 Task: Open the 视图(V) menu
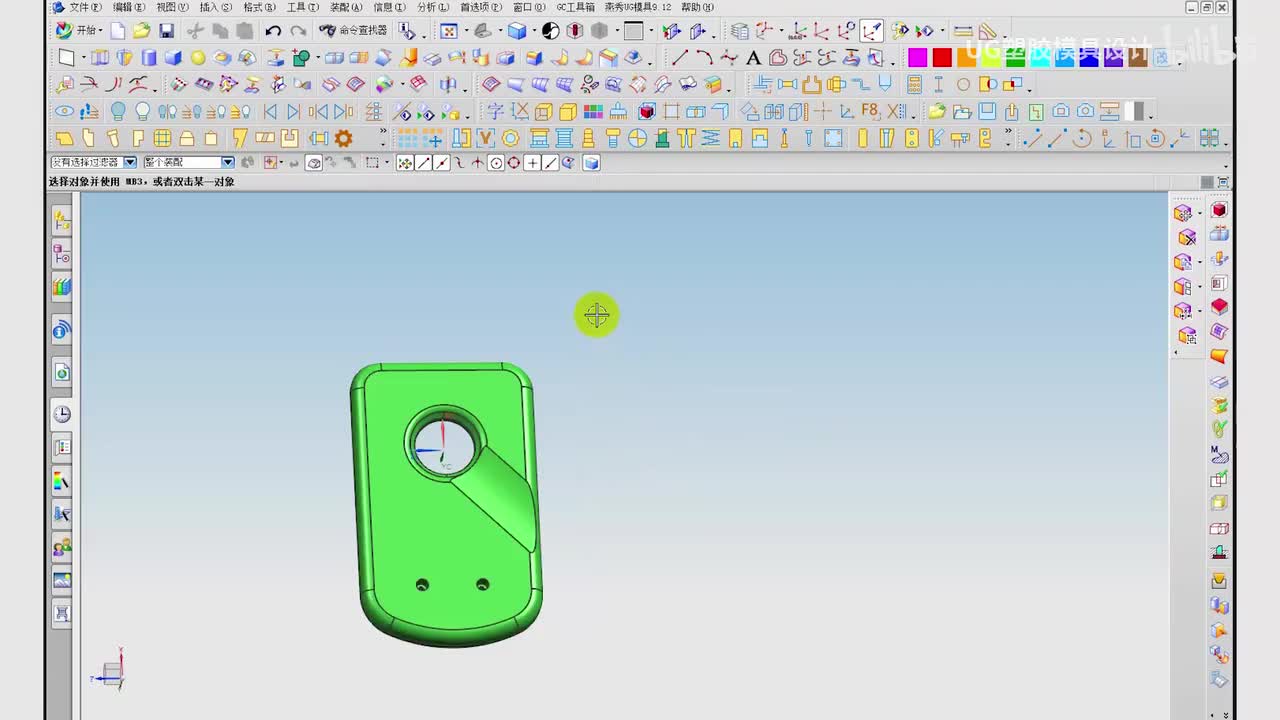tap(172, 7)
